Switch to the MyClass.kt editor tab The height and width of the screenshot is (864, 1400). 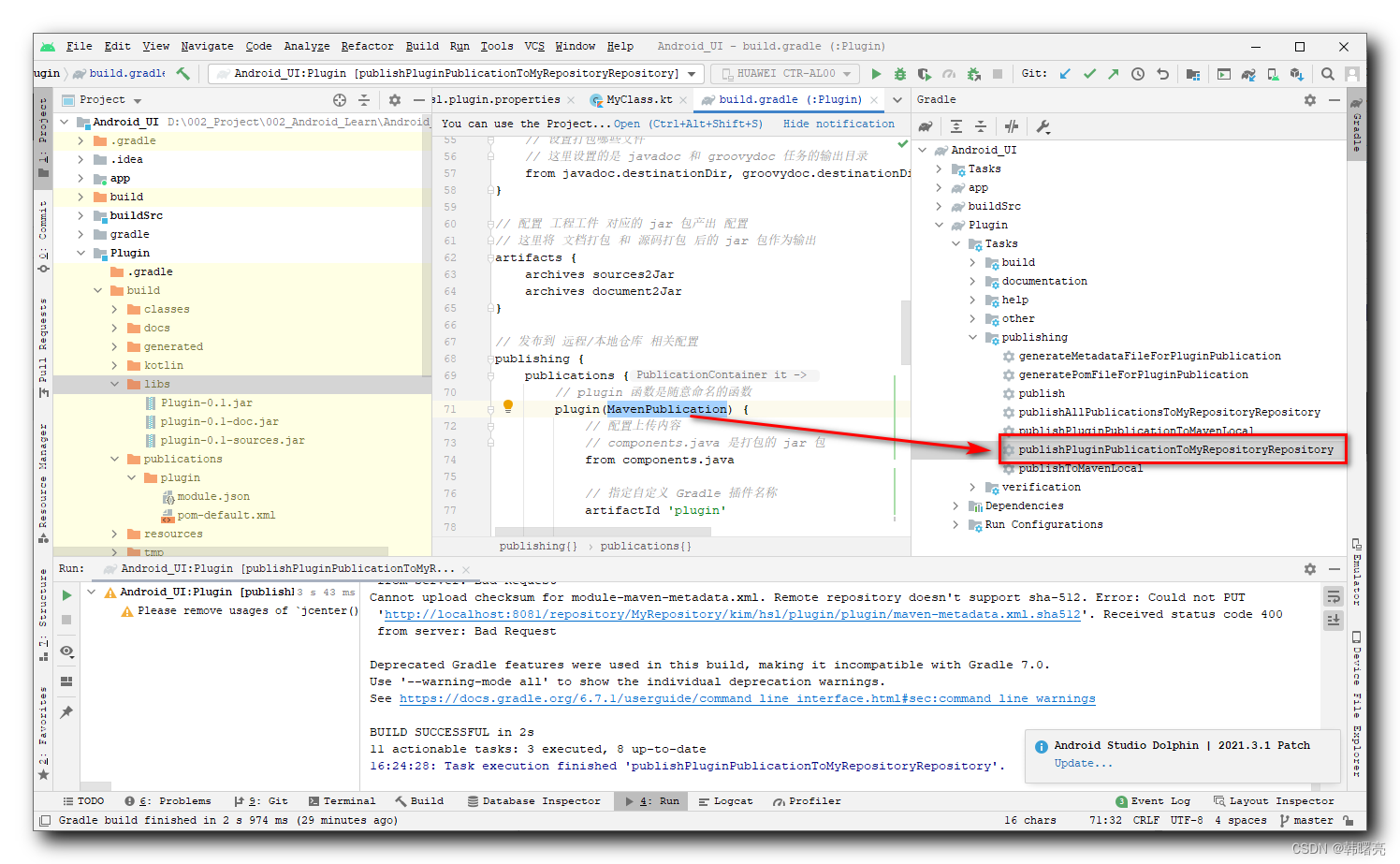[638, 100]
